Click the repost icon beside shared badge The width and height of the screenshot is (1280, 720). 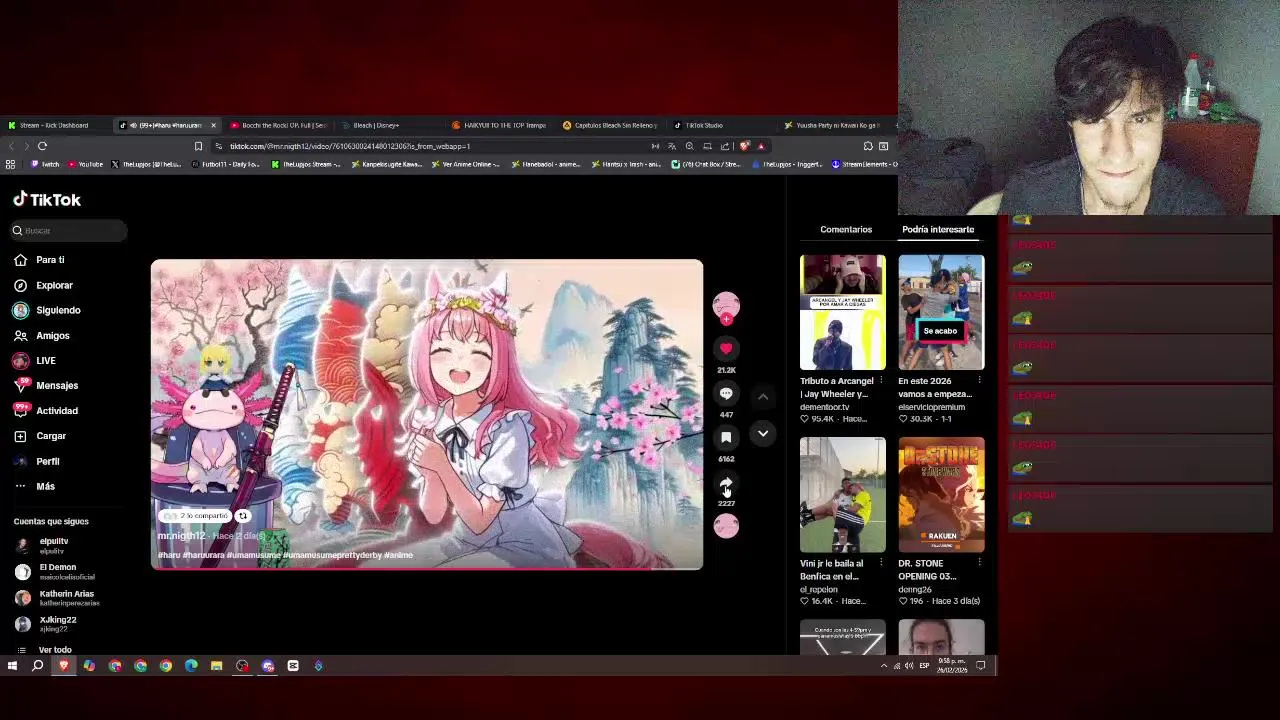point(243,516)
